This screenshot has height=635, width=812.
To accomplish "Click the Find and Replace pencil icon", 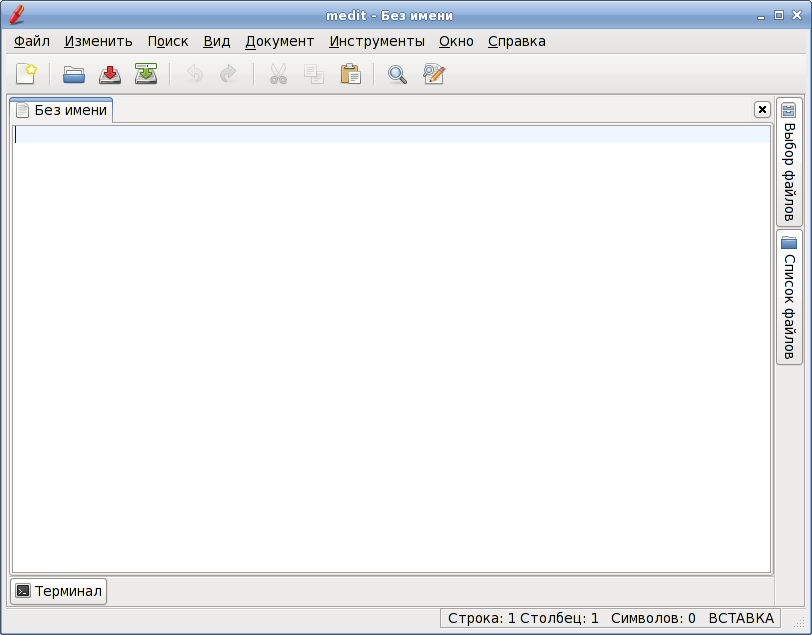I will tap(433, 74).
